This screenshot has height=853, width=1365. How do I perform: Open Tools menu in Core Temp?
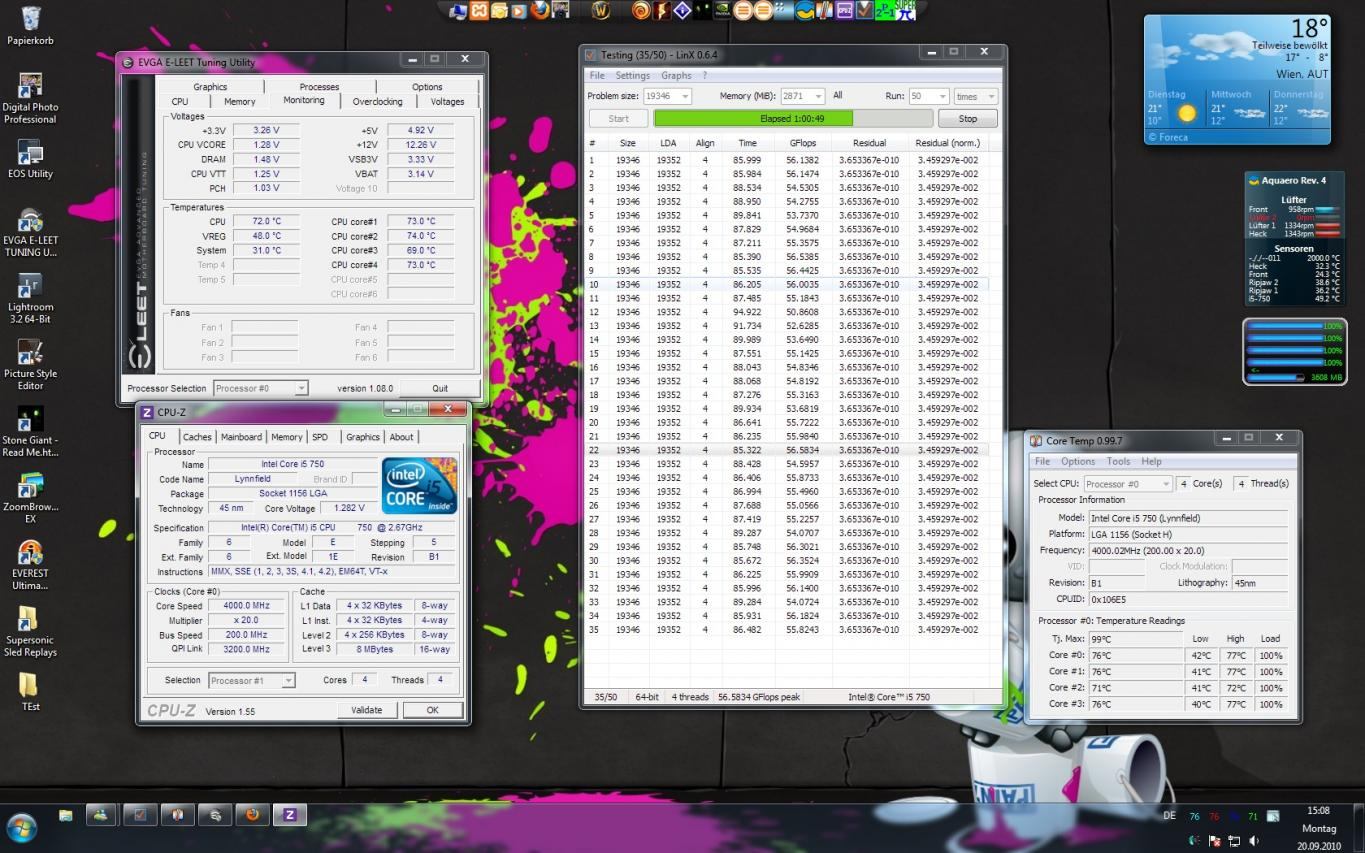(x=1118, y=461)
